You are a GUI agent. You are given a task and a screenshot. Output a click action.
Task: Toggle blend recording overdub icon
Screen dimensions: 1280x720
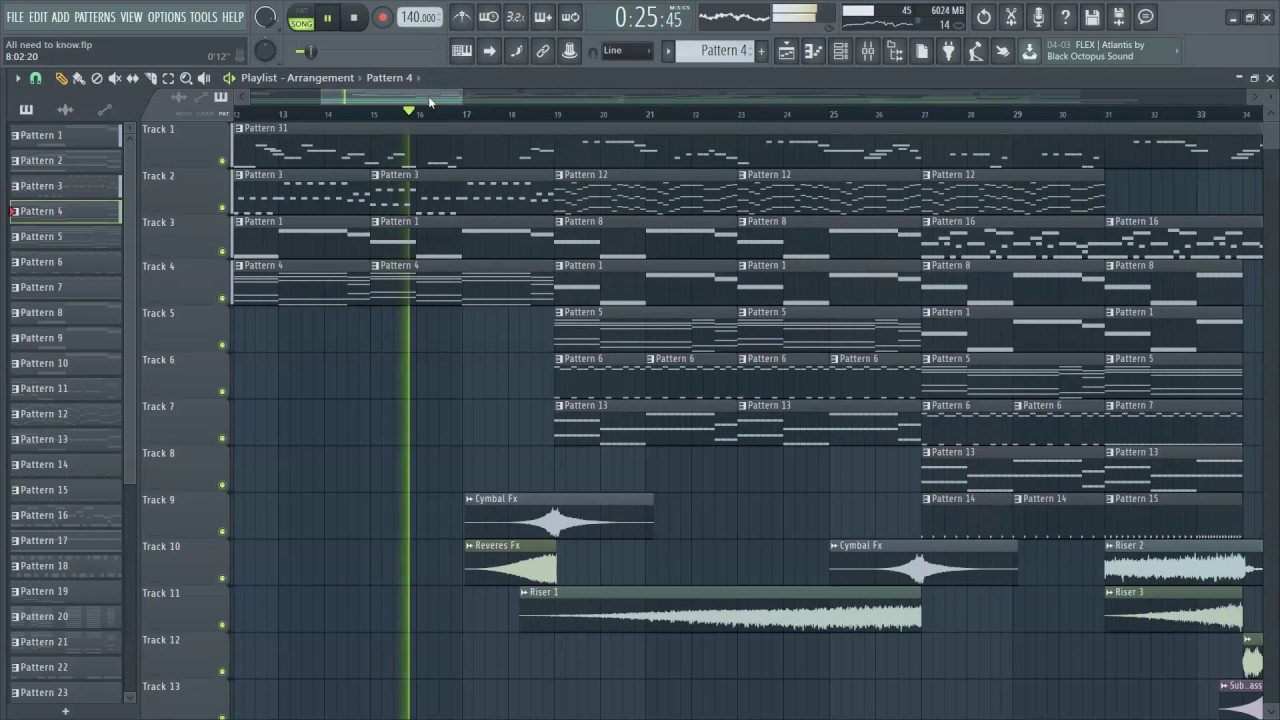pos(543,17)
